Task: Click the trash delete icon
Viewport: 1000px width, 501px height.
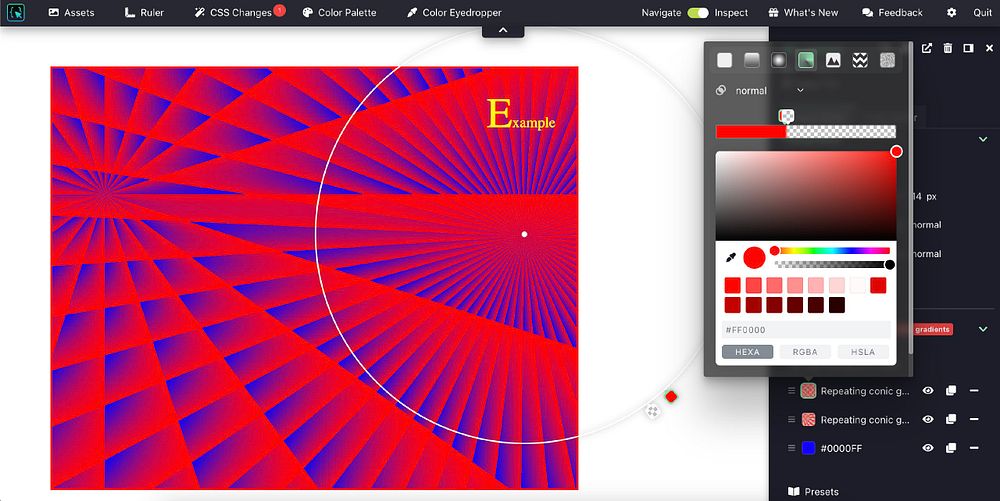Action: (948, 48)
